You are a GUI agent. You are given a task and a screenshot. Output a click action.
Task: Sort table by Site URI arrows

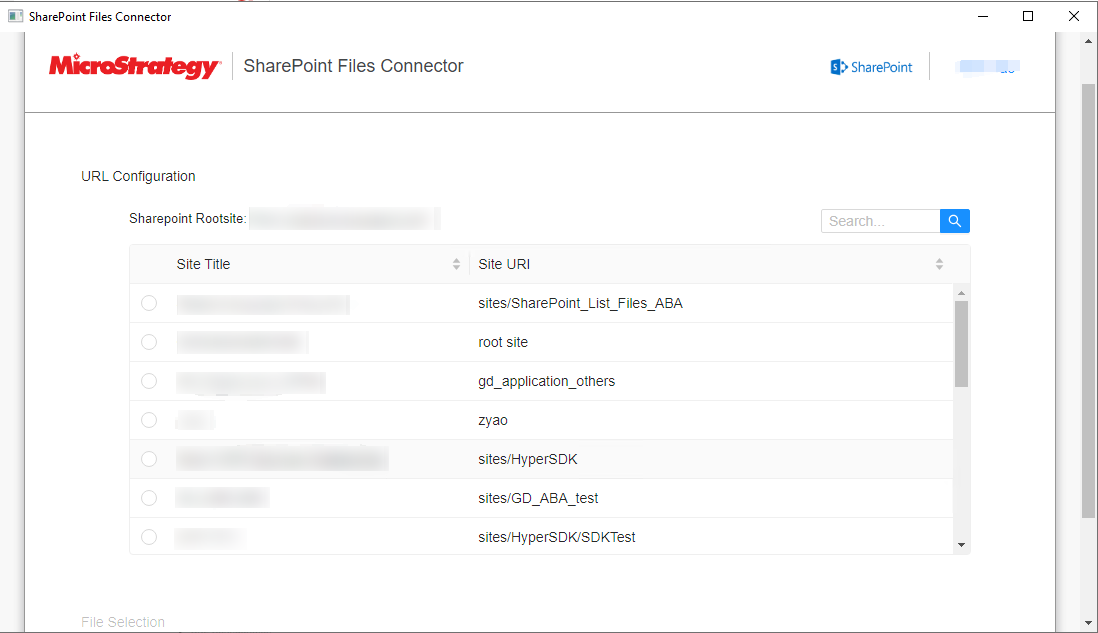[x=939, y=264]
